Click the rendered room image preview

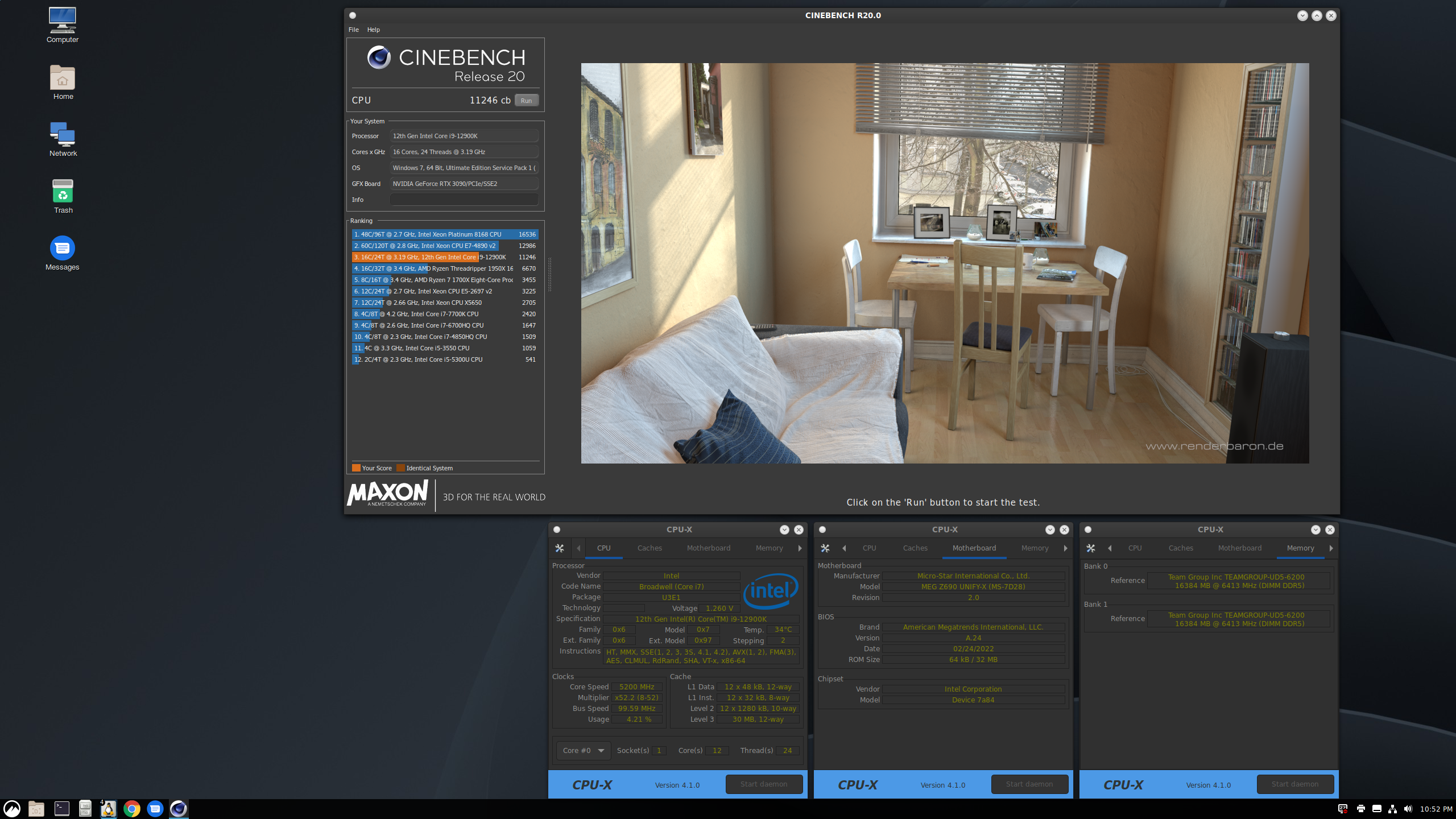[x=945, y=263]
